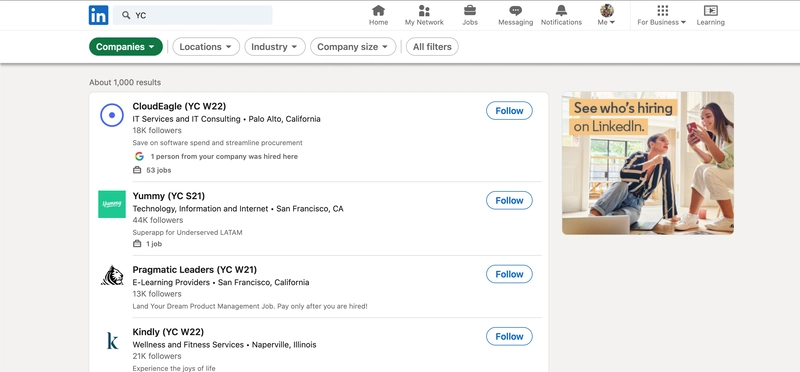
Task: Click 'Technology, Information and Internet • San Francisco' line
Action: [238, 209]
